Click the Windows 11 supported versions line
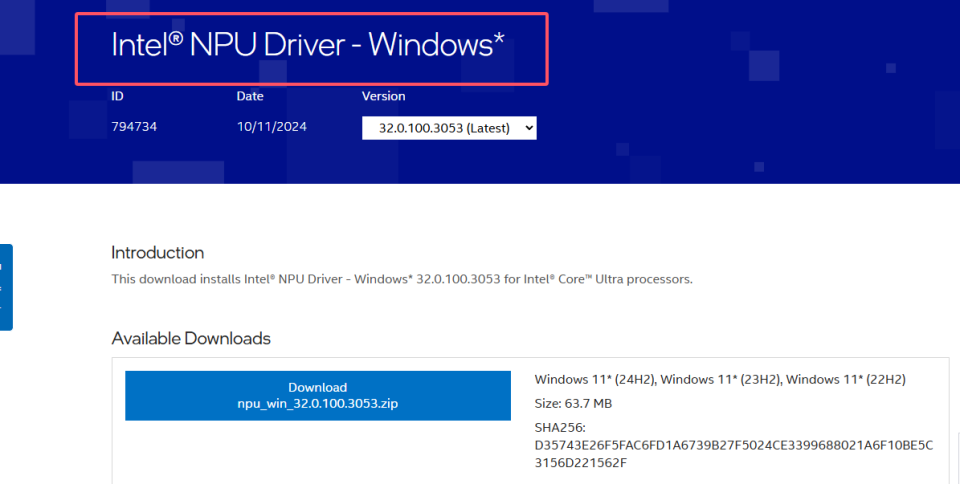Image resolution: width=960 pixels, height=484 pixels. 720,379
